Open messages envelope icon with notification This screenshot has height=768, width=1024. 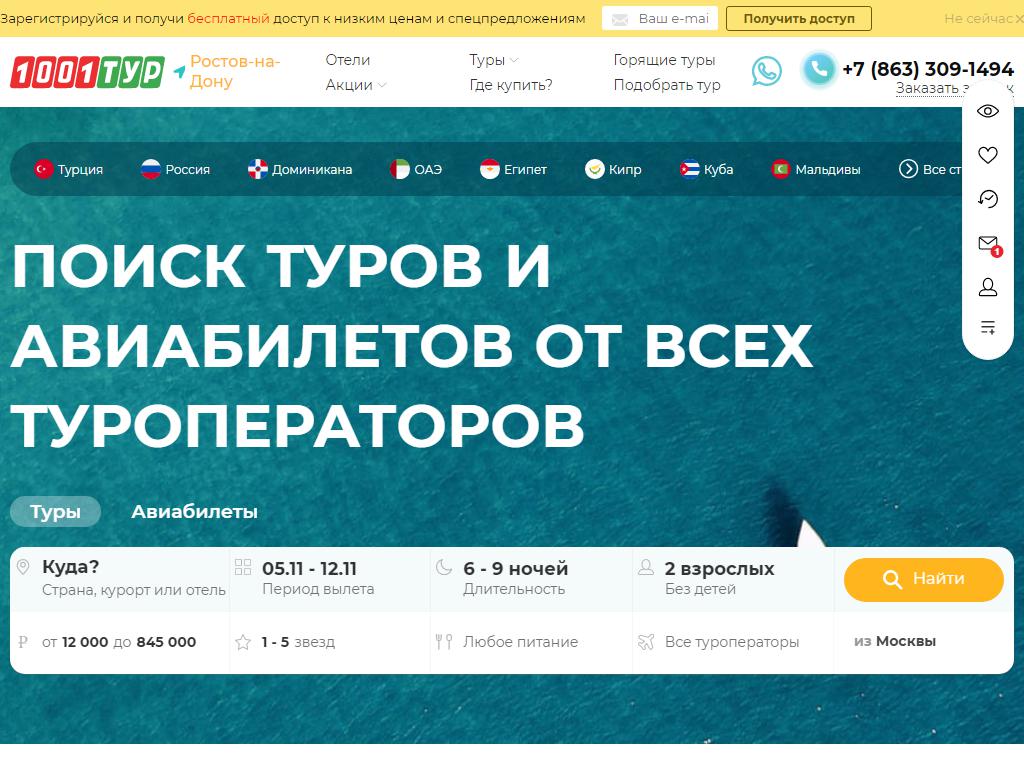[988, 244]
